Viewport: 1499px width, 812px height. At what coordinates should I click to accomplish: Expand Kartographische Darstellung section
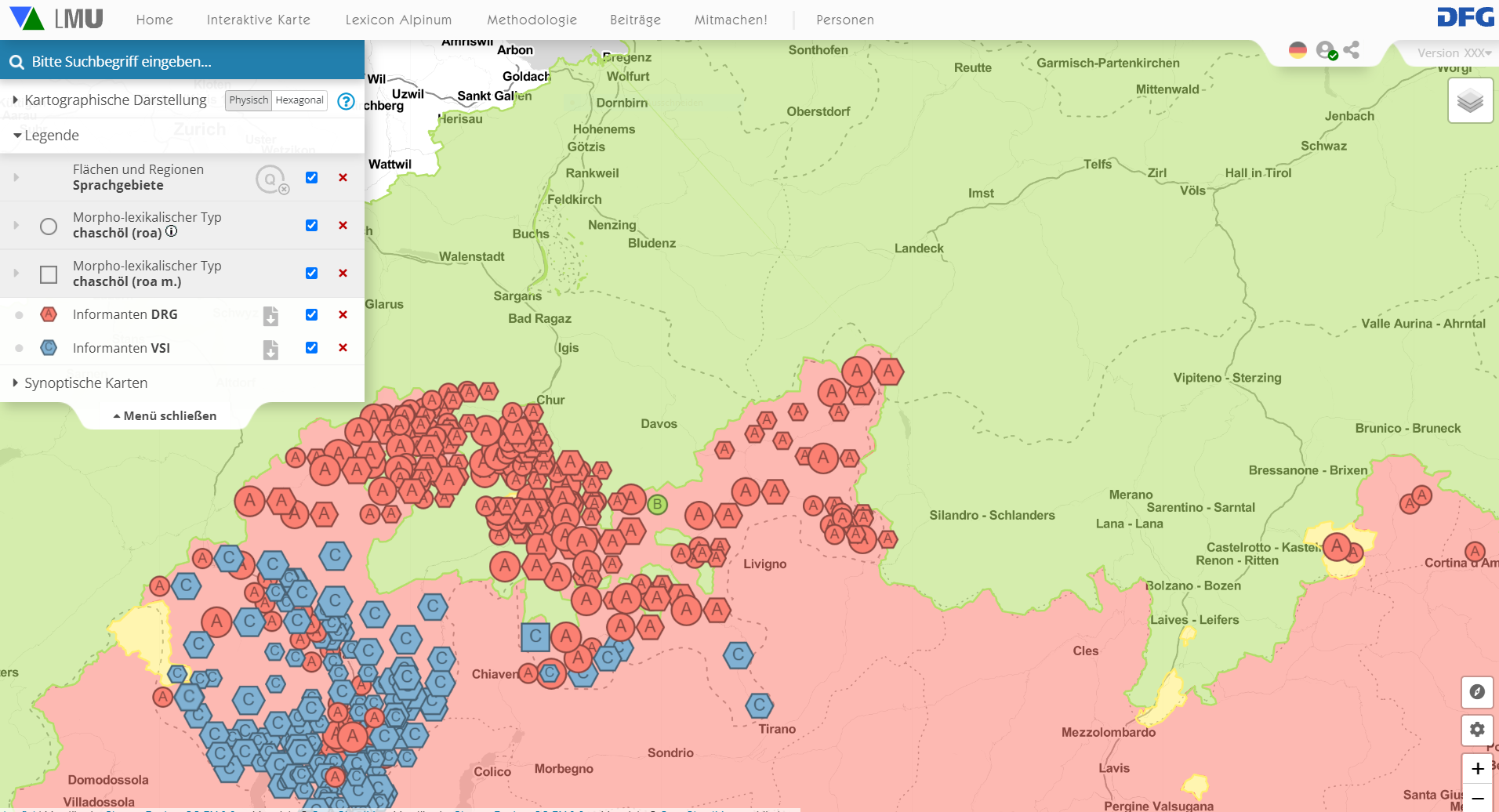click(114, 100)
